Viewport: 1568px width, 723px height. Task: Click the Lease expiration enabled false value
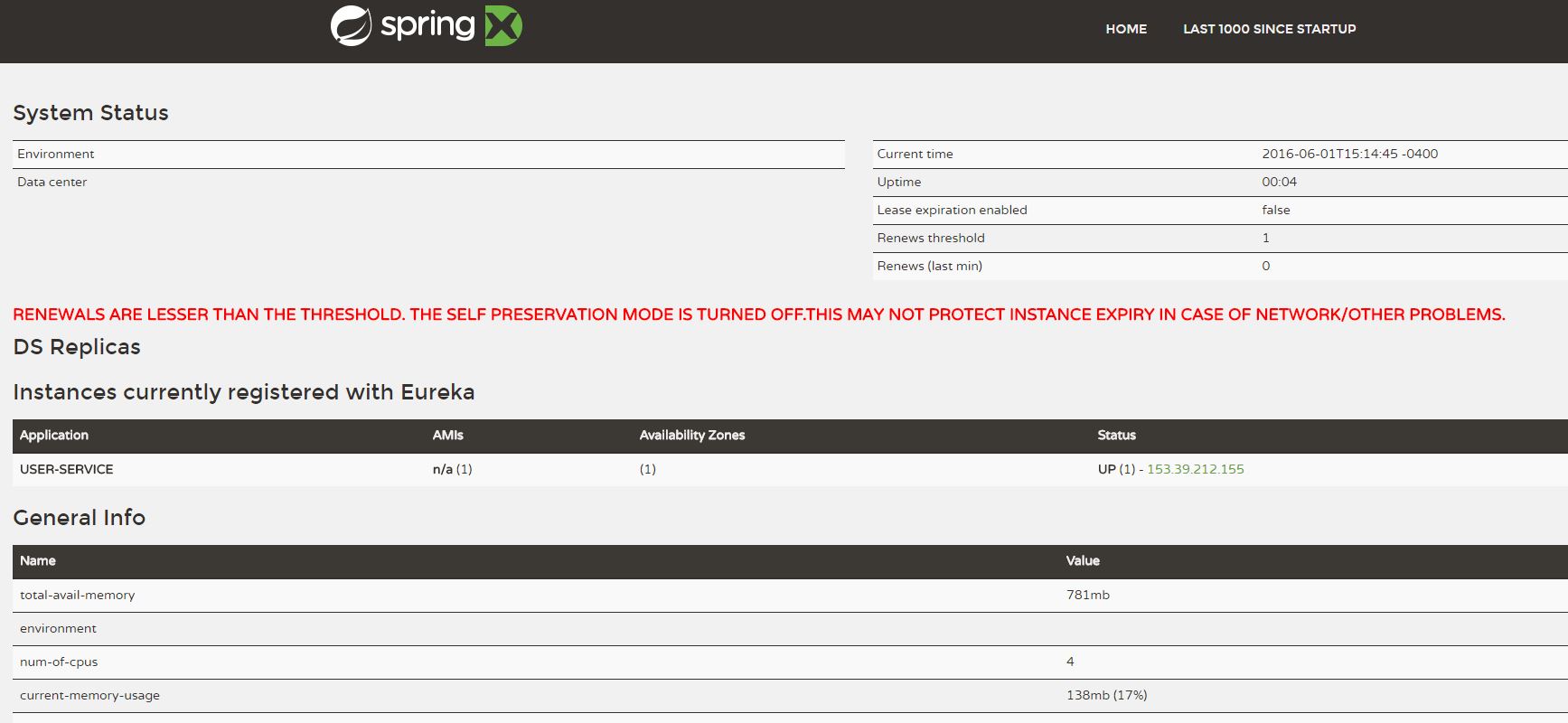pyautogui.click(x=1275, y=210)
